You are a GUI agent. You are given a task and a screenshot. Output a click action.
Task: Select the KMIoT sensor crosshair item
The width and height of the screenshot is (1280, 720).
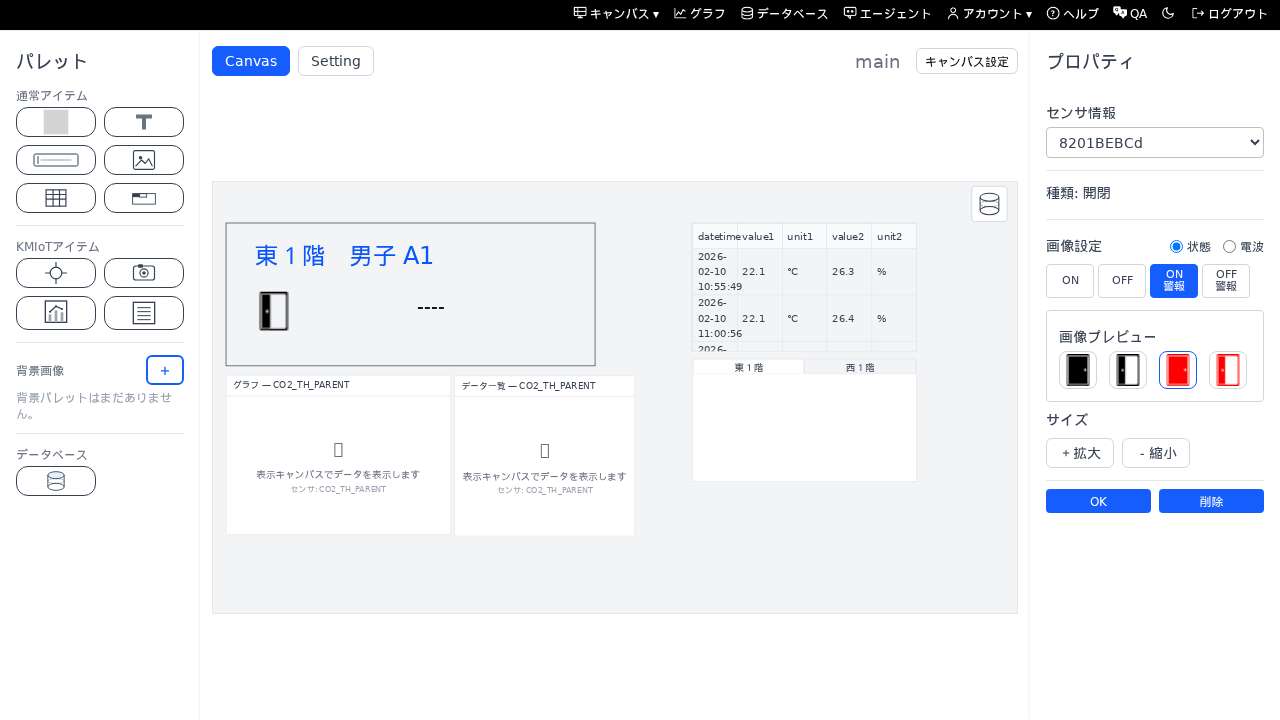(56, 273)
